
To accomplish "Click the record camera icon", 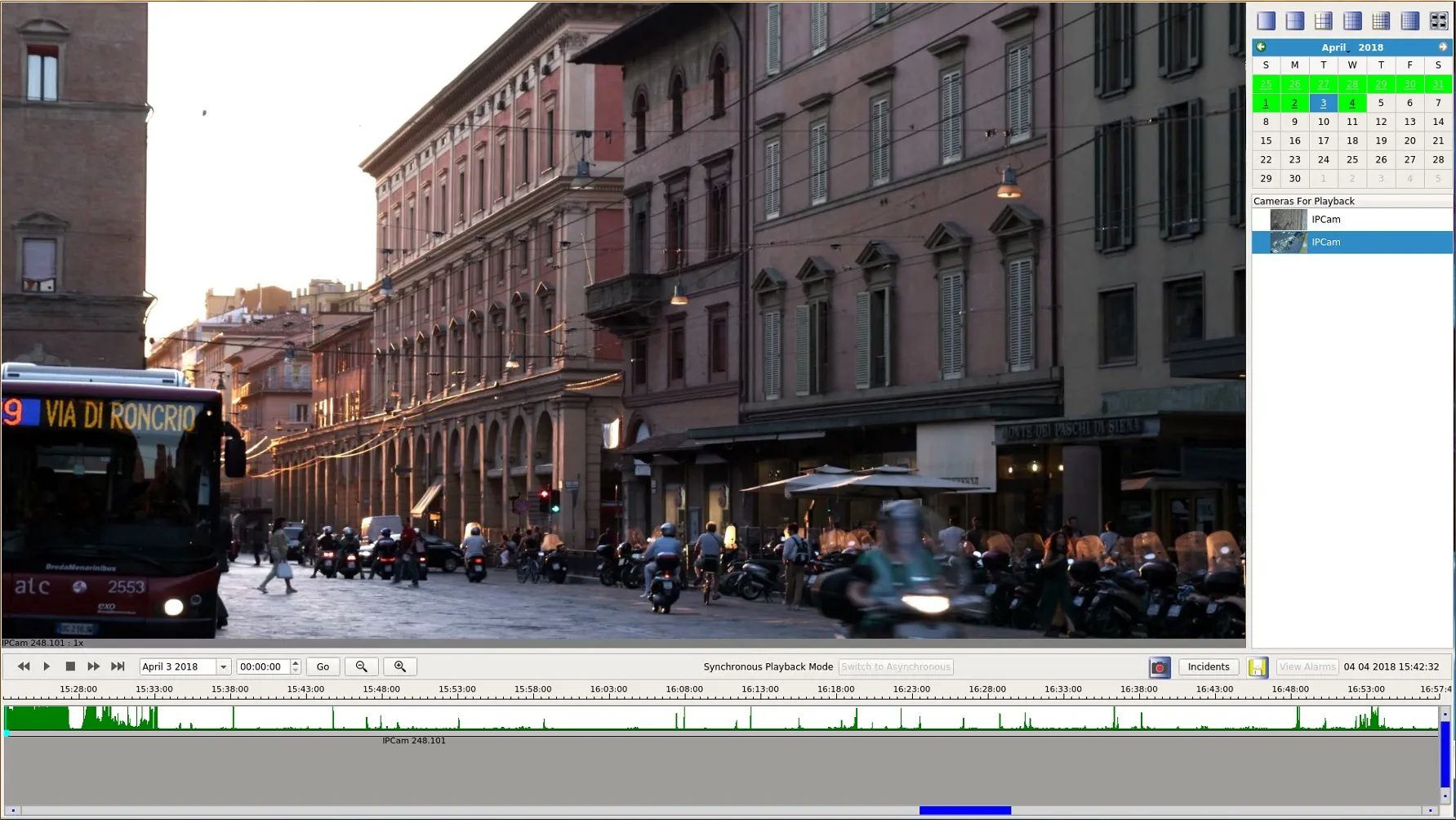I will tap(1159, 667).
